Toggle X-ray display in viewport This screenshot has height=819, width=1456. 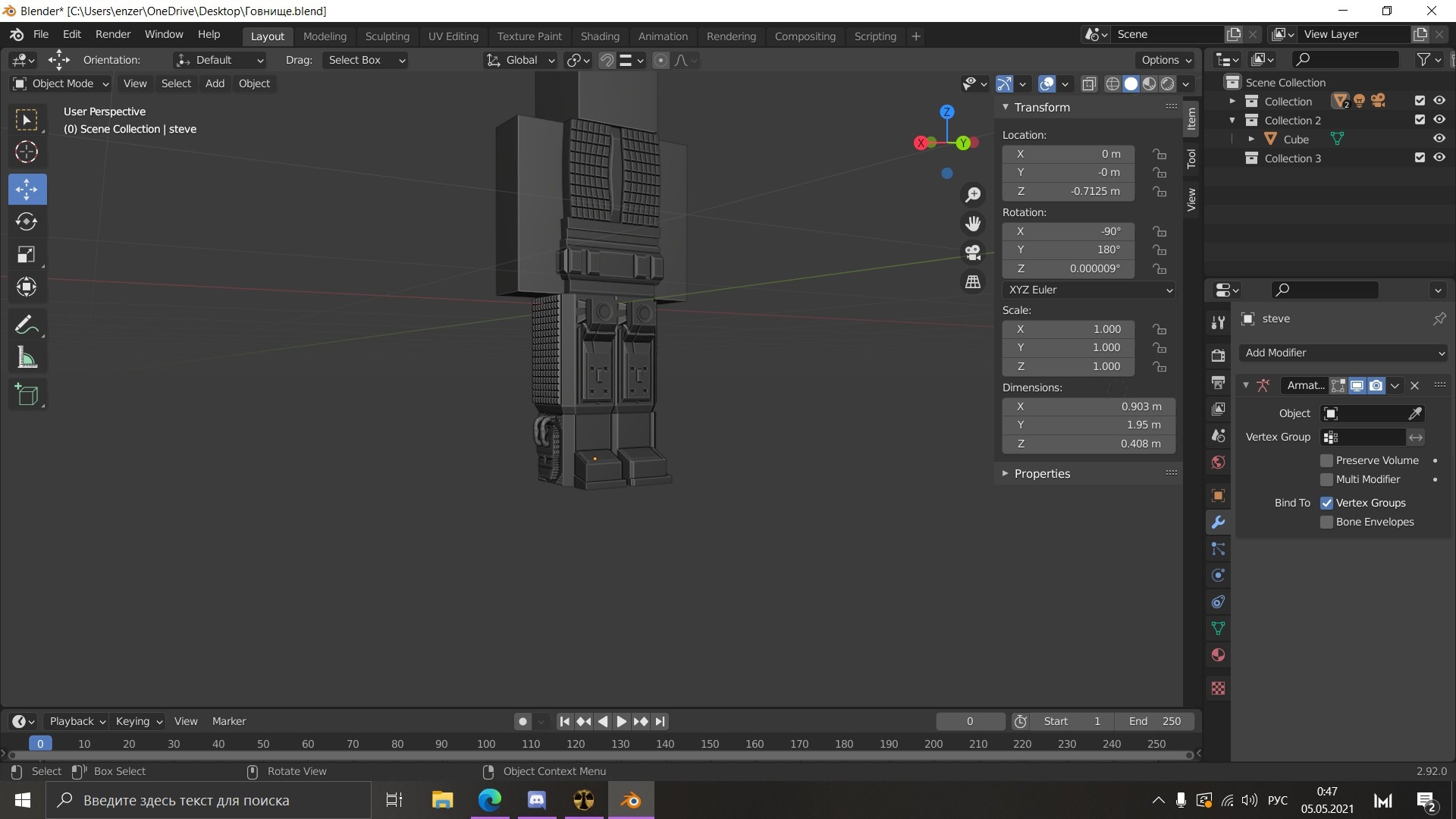click(1089, 83)
